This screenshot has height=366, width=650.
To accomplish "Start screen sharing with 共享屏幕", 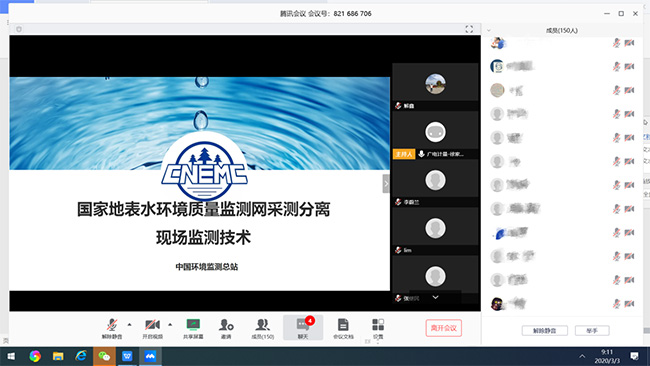I will pyautogui.click(x=193, y=328).
